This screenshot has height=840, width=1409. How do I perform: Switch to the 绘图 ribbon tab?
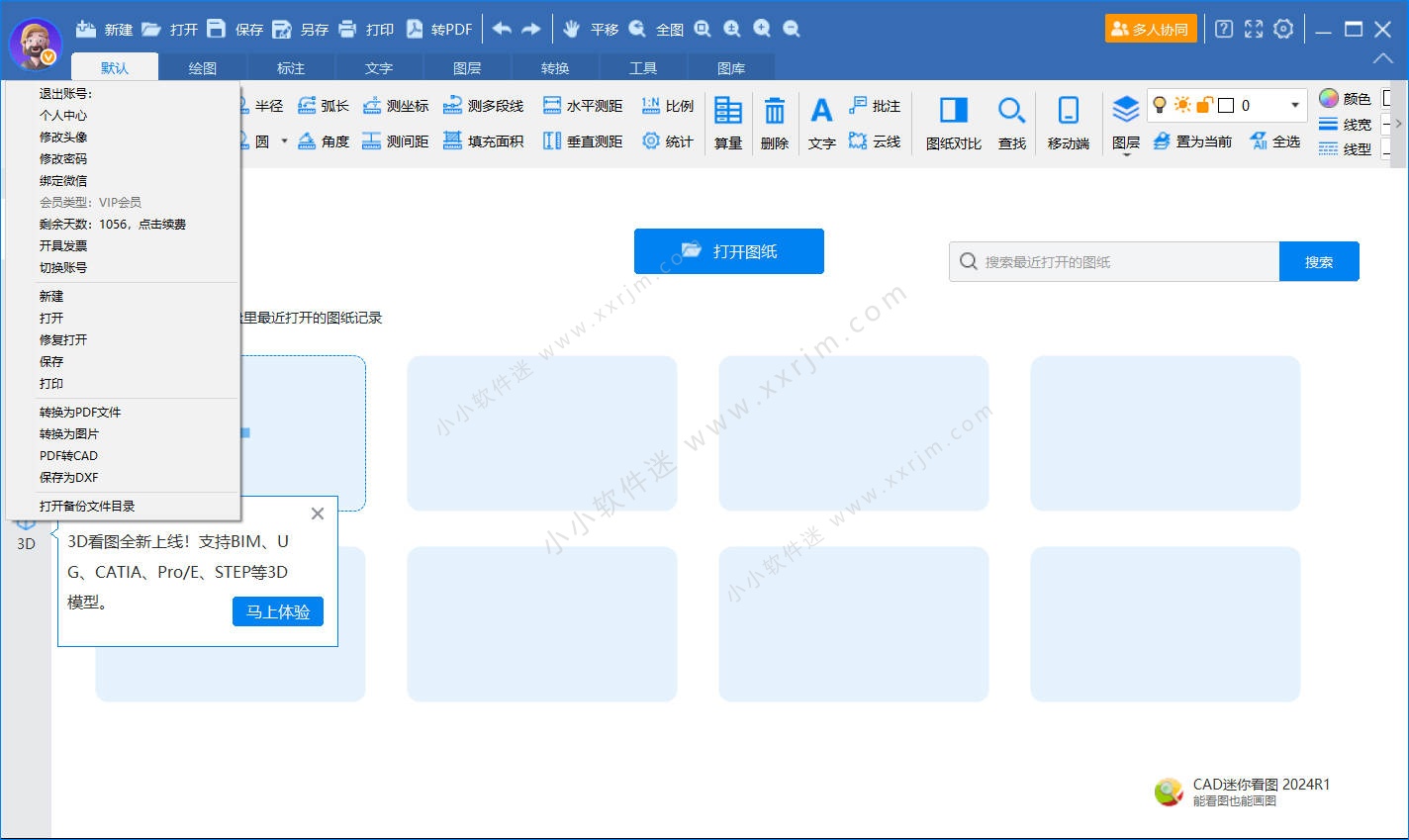(x=203, y=68)
